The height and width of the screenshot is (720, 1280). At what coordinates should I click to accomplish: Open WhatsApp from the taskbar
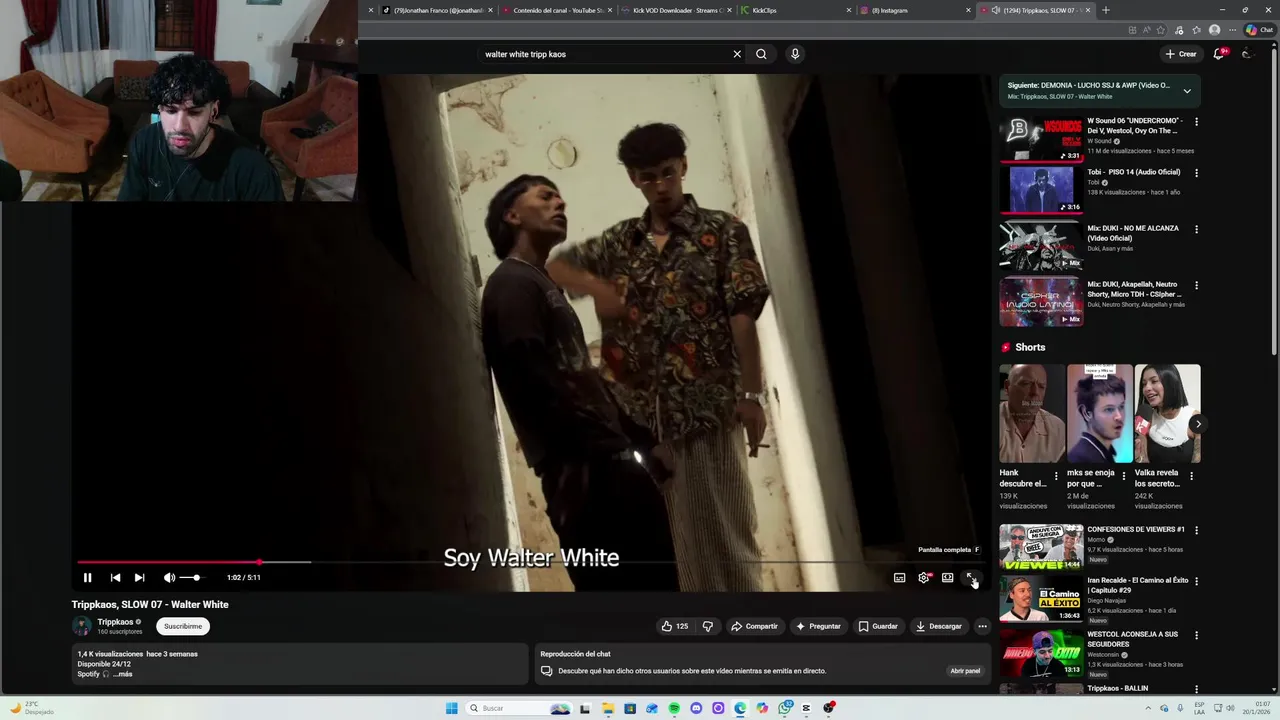click(784, 708)
